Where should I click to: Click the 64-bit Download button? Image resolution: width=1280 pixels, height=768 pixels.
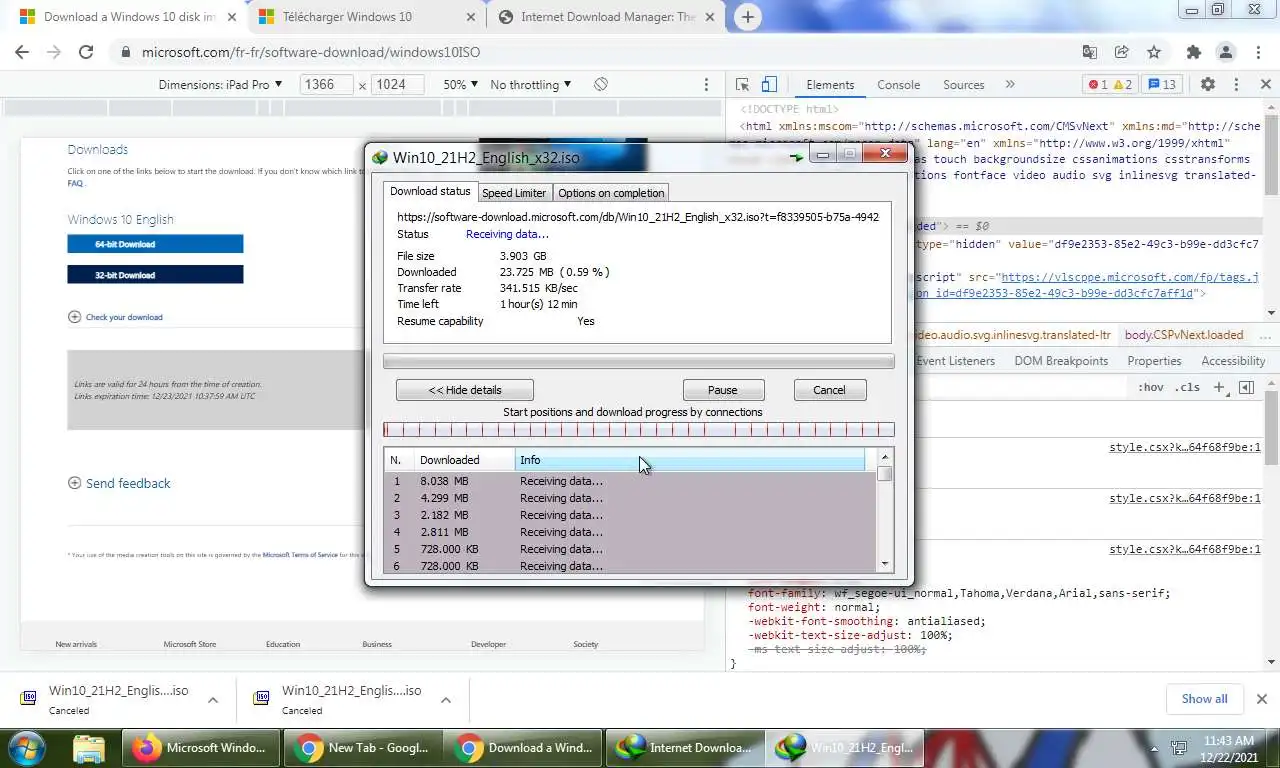(x=155, y=244)
